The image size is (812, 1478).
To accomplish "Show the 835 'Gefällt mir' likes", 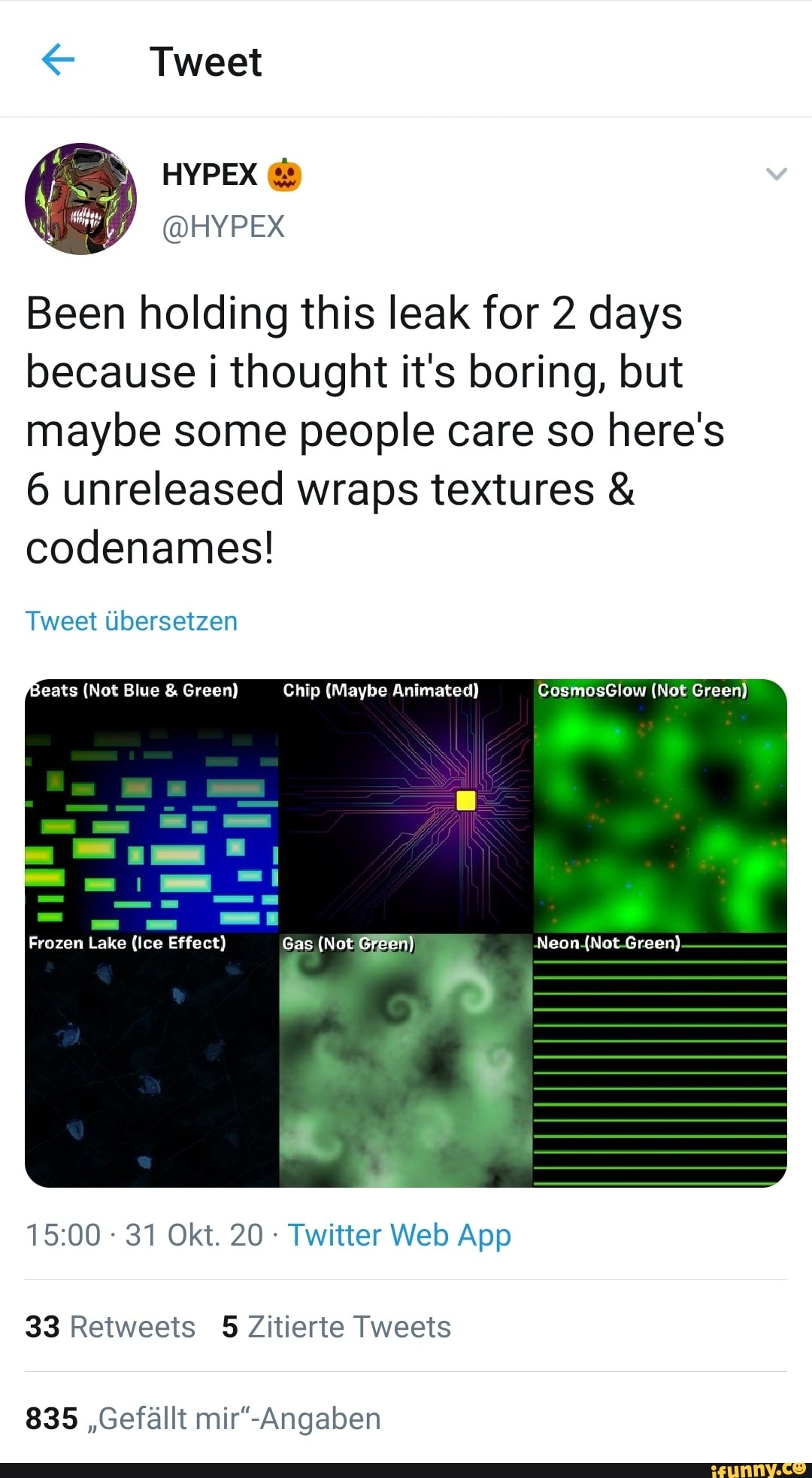I will point(203,1419).
